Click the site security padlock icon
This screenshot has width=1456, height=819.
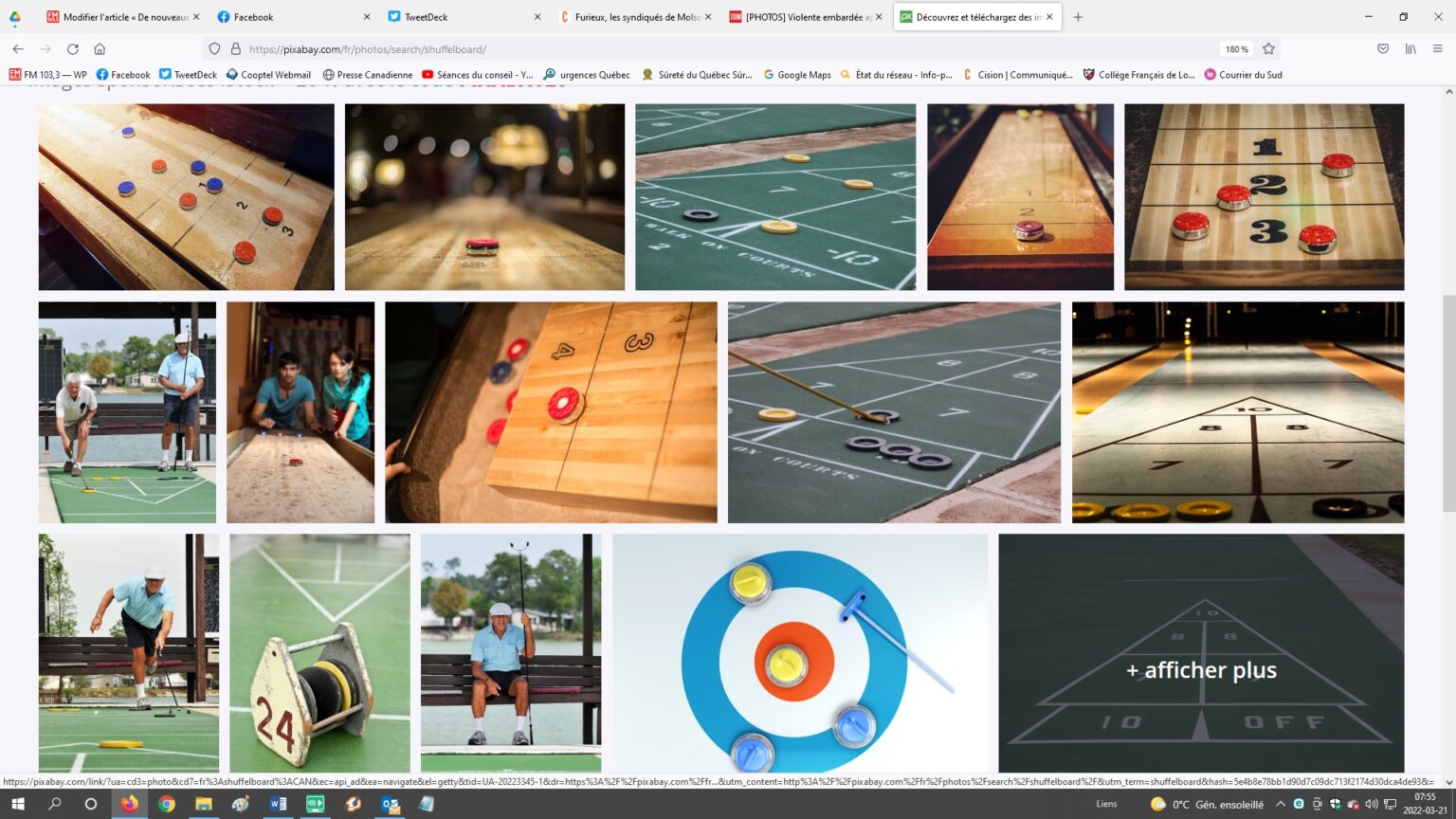pos(235,49)
